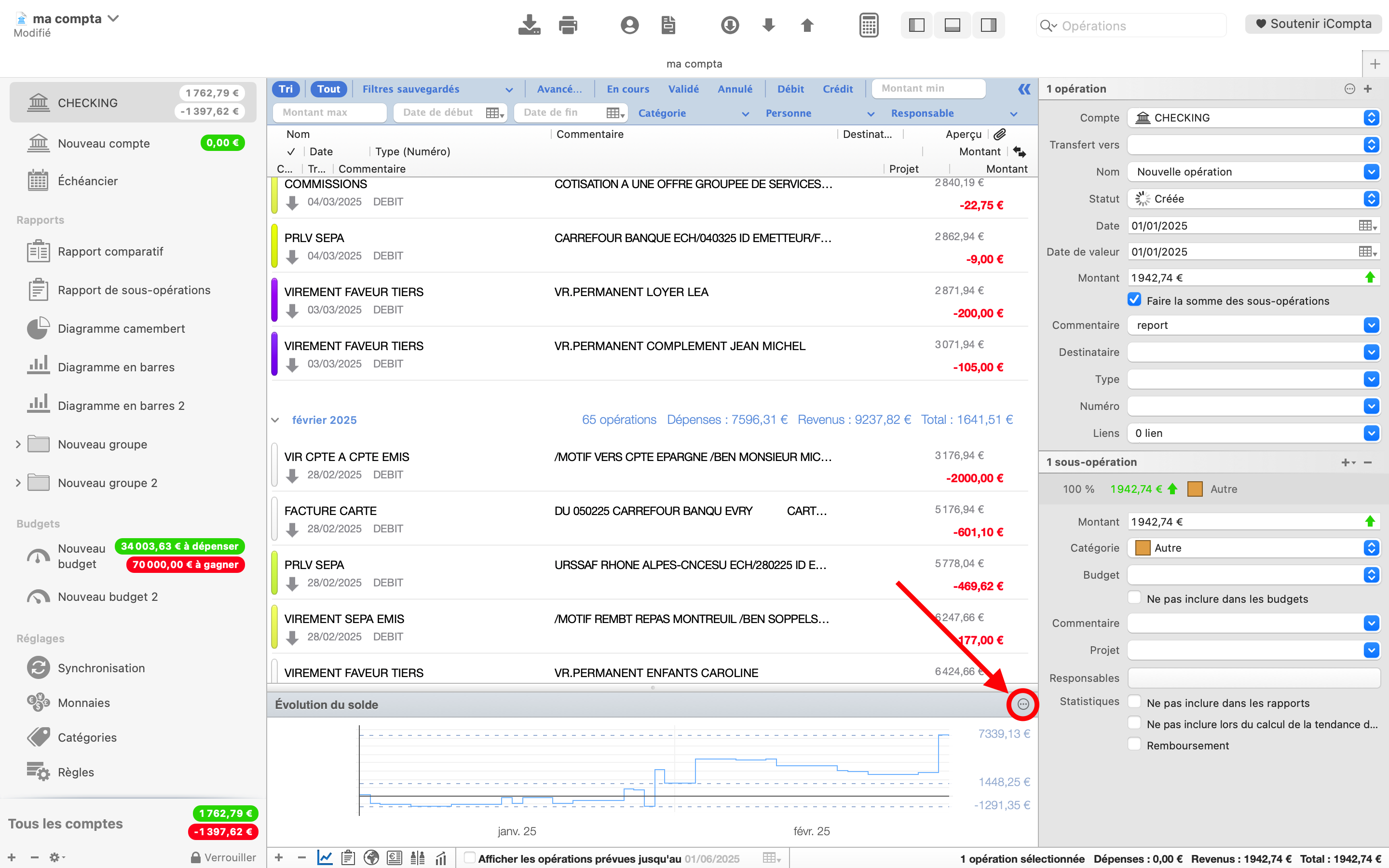
Task: Toggle the right inspector panel button
Action: pyautogui.click(x=988, y=25)
